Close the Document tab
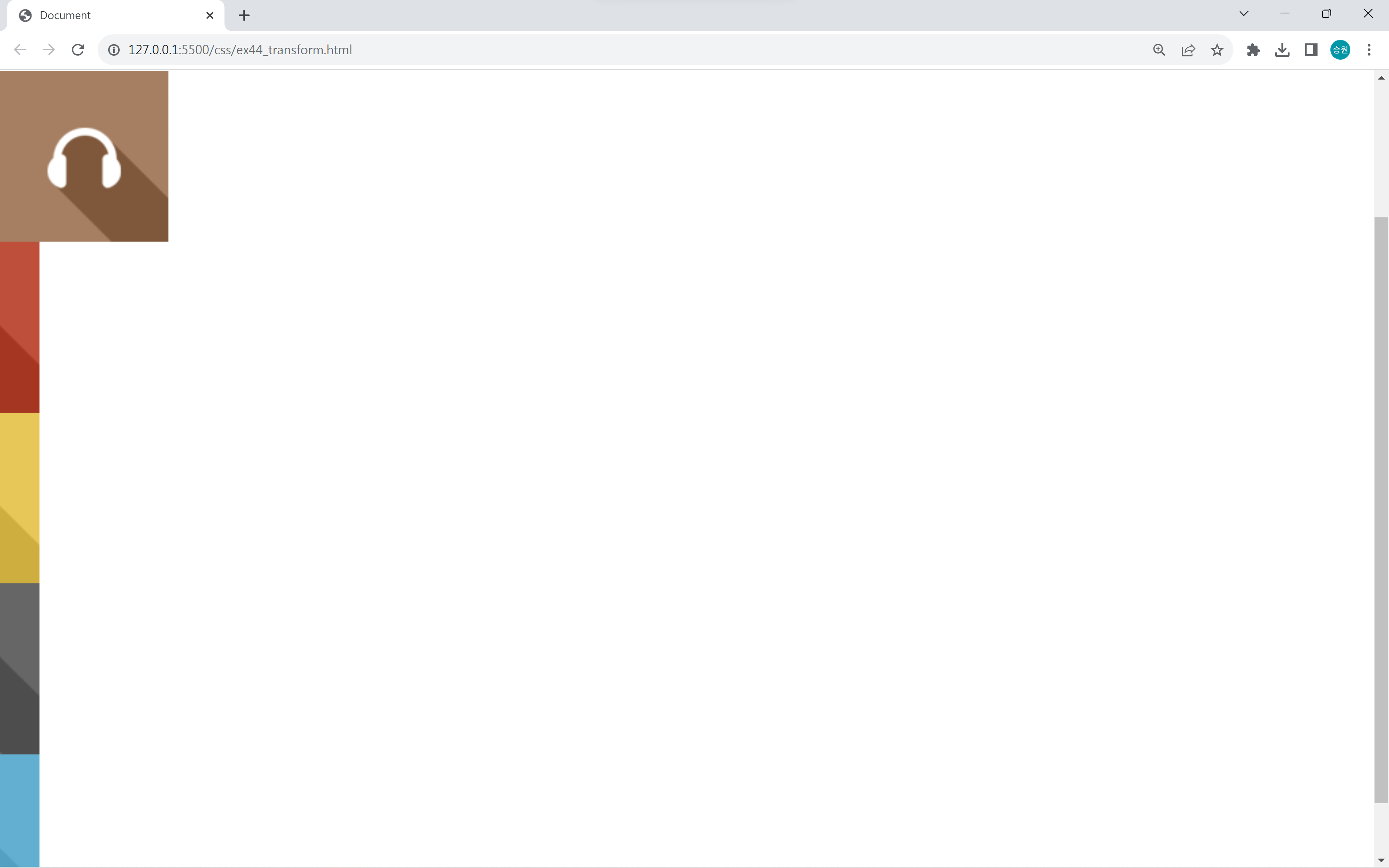This screenshot has width=1389, height=868. click(209, 16)
